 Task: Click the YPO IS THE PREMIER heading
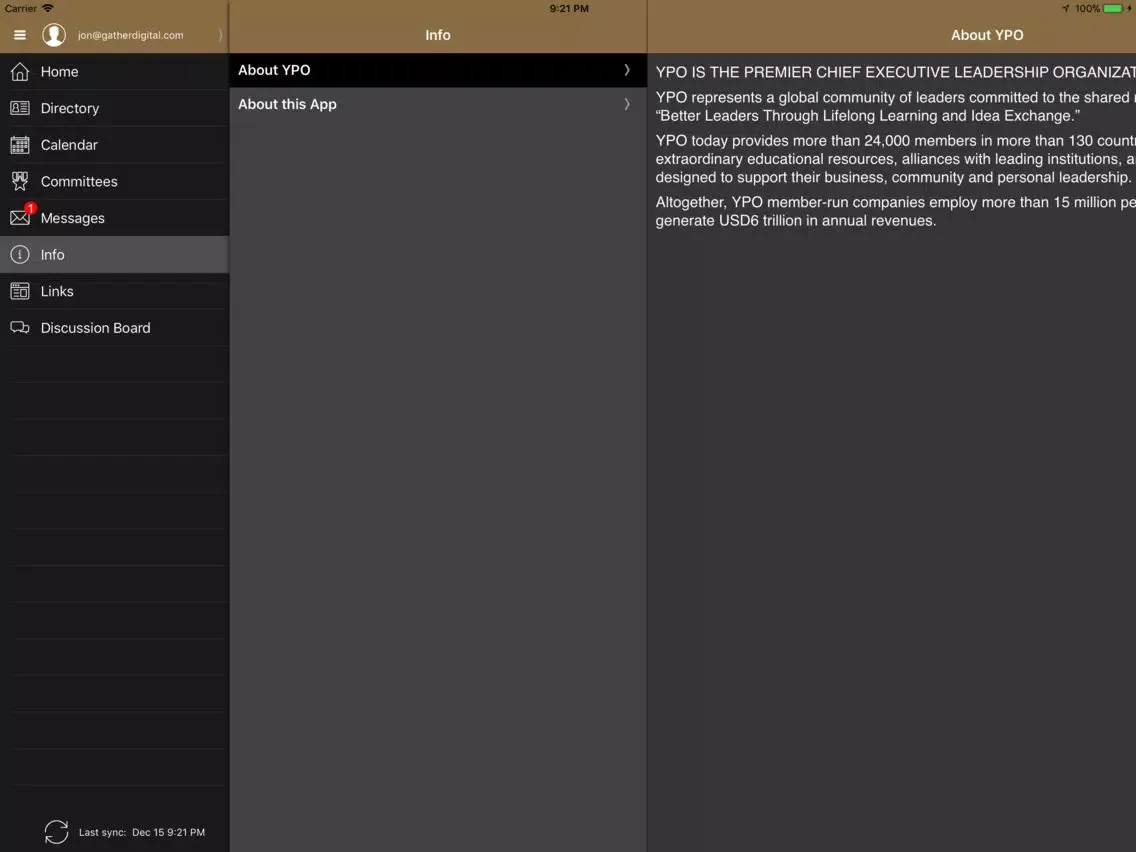tap(895, 72)
